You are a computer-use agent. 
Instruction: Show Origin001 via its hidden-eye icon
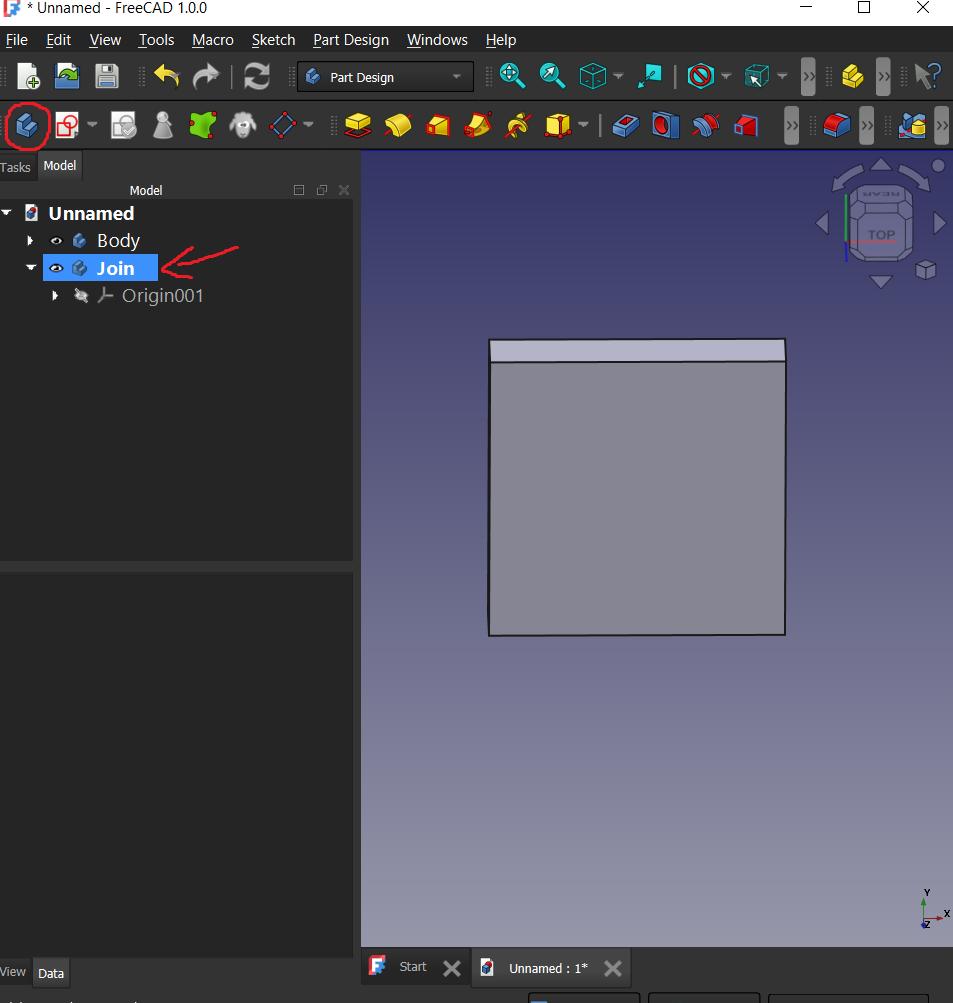tap(80, 296)
